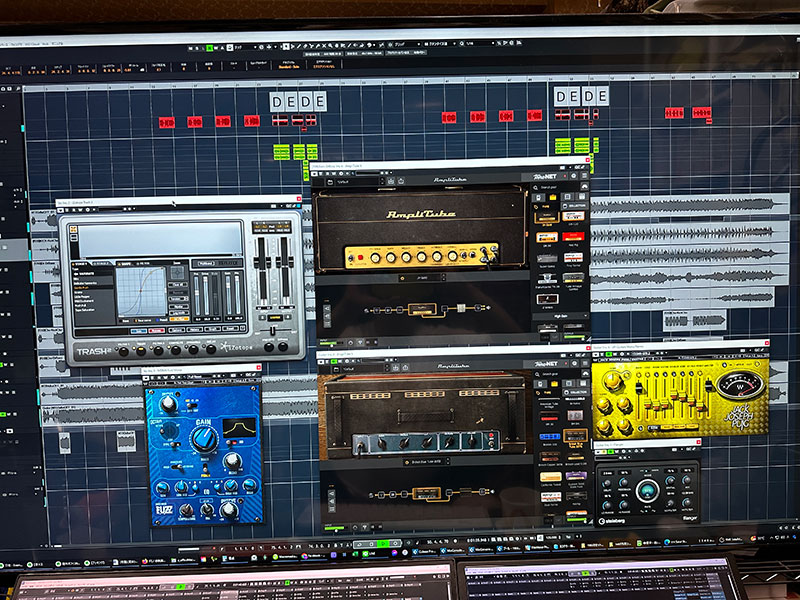Select yellow highlighted gear category tab in lower AmpliTube
Viewport: 800px width, 600px height.
555,384
